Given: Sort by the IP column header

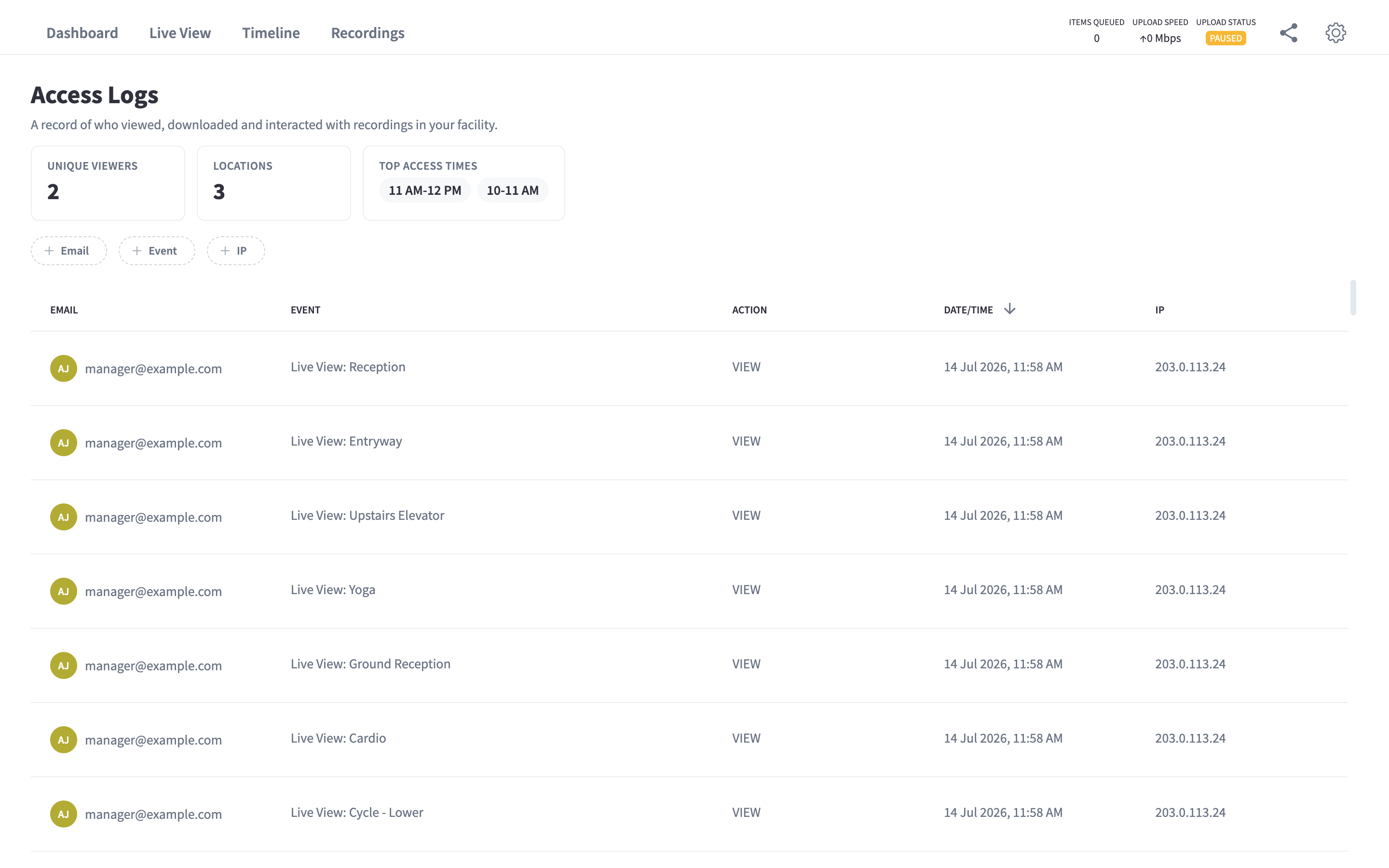Looking at the screenshot, I should click(1159, 310).
